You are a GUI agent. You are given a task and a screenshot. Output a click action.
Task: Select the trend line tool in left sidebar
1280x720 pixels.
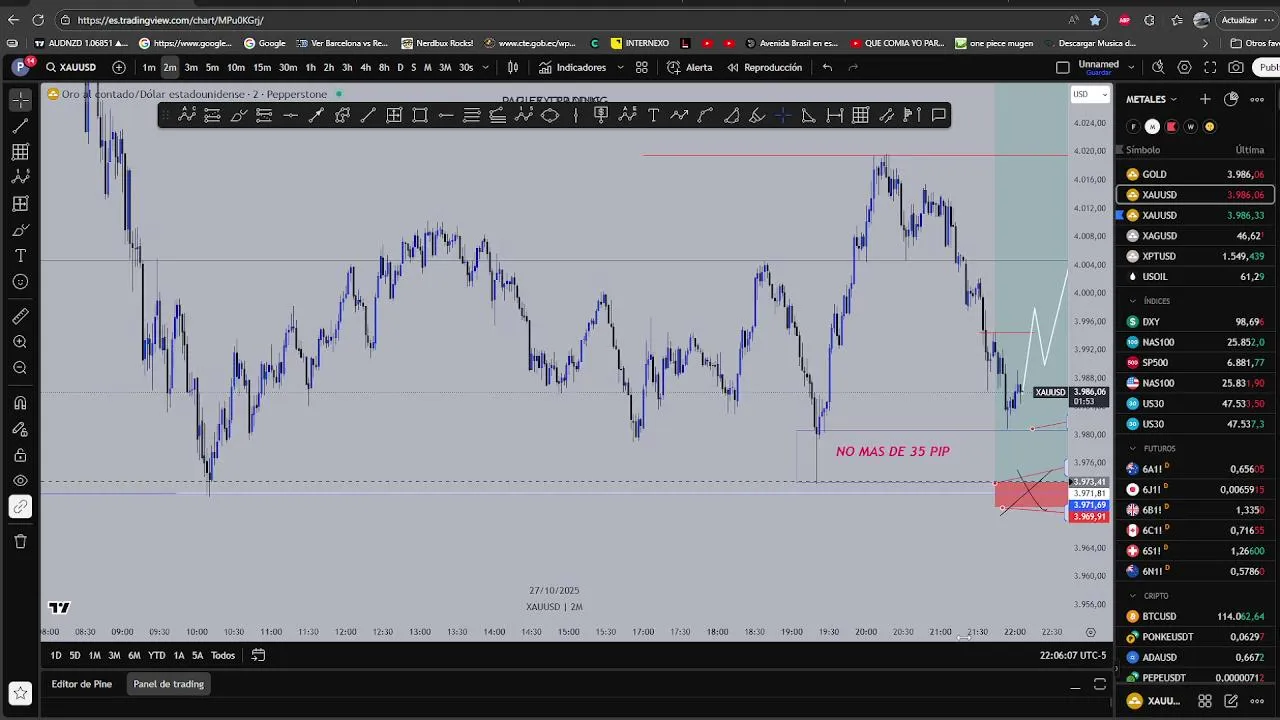pos(20,126)
